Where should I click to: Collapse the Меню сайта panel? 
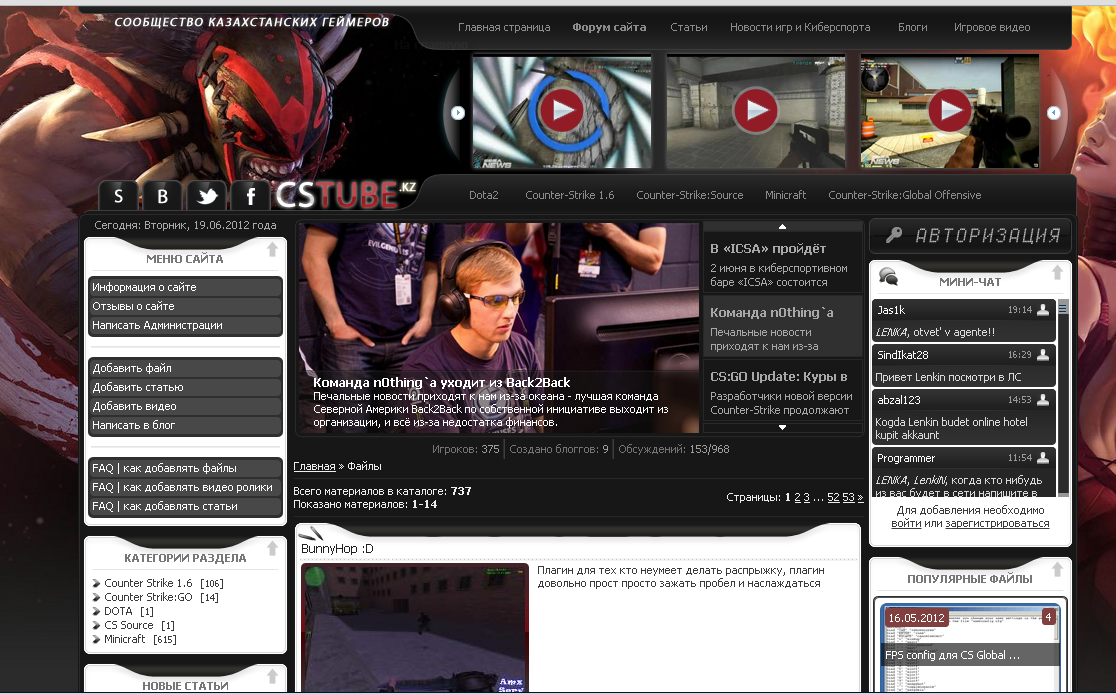[272, 251]
